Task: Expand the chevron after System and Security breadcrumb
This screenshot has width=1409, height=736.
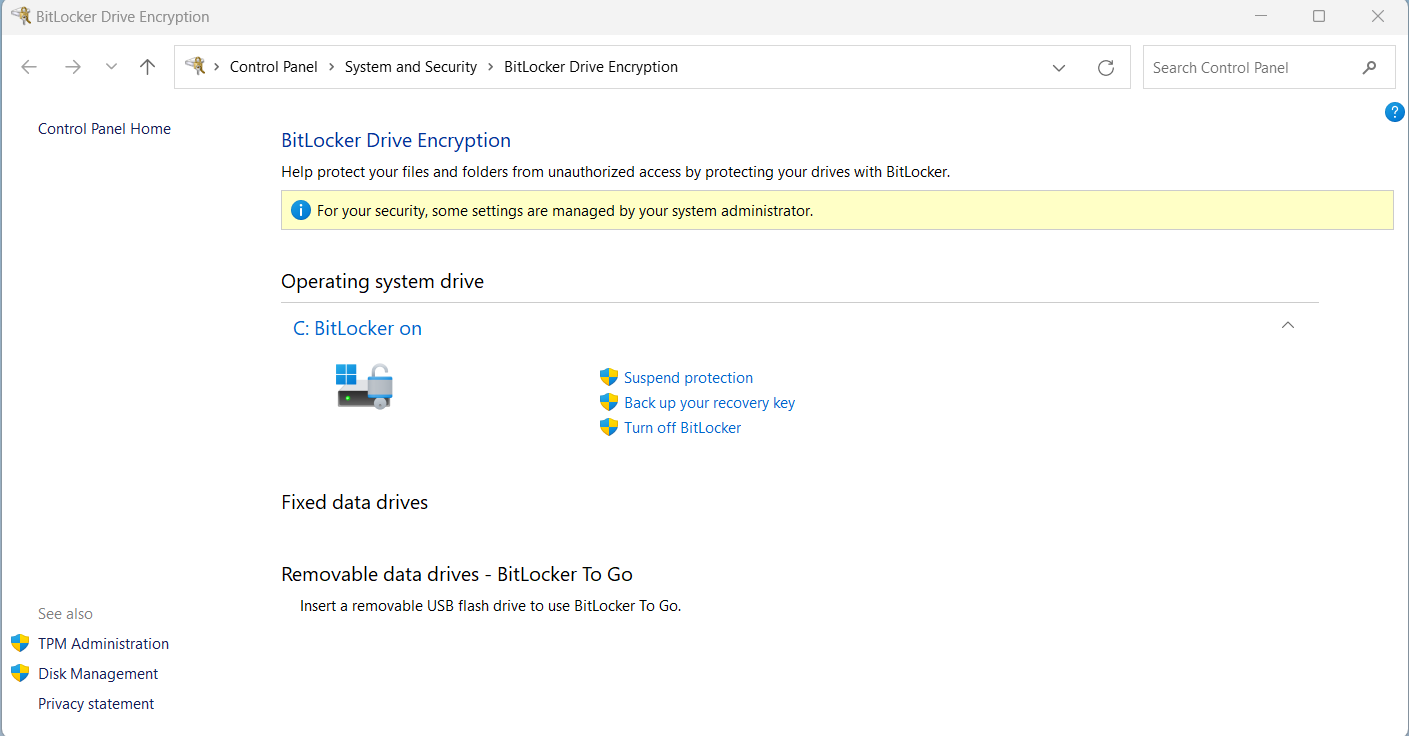Action: pos(491,67)
